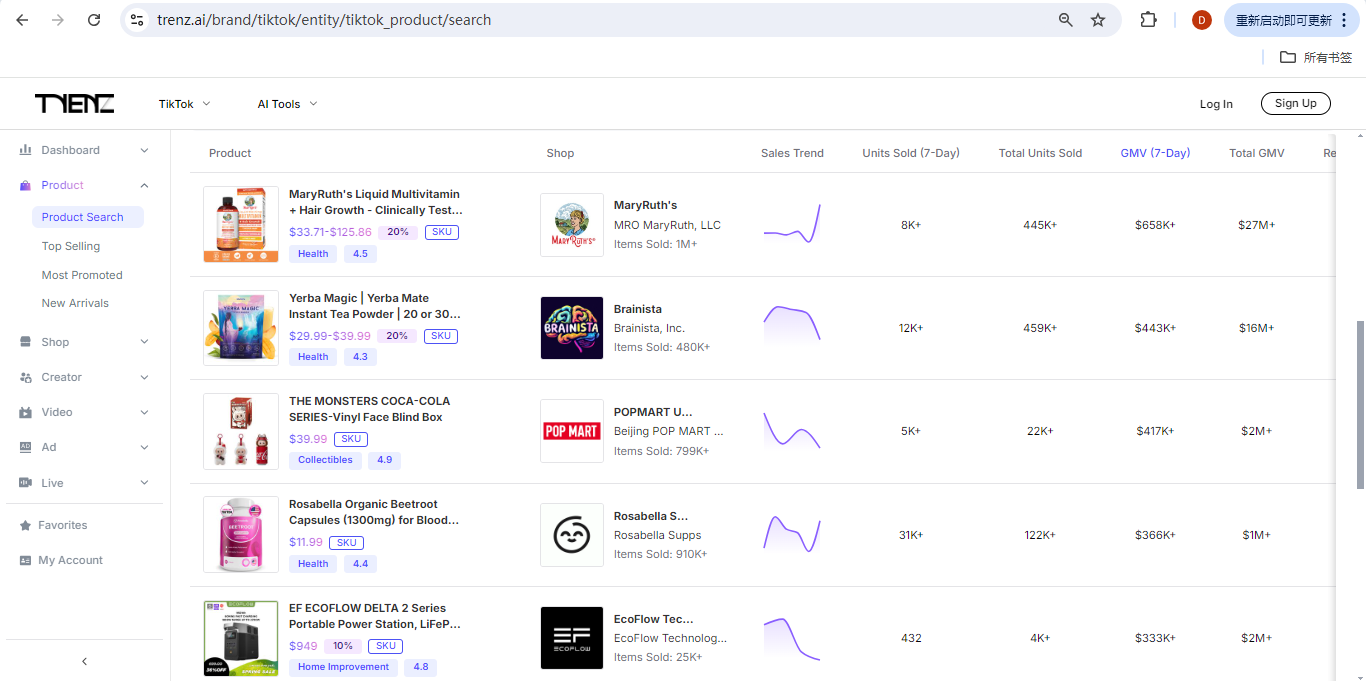This screenshot has height=681, width=1366.
Task: Collapse the Product sidebar section
Action: pos(144,185)
